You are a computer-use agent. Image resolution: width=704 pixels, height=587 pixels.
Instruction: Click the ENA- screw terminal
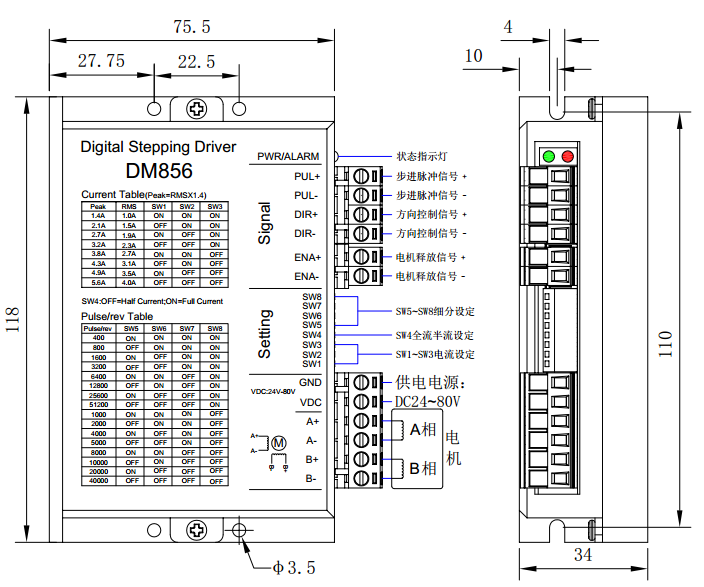[x=361, y=276]
